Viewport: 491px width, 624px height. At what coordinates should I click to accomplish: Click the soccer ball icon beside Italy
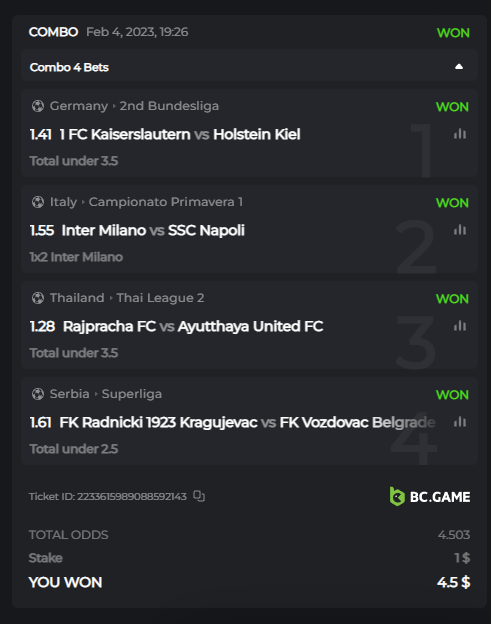click(38, 202)
